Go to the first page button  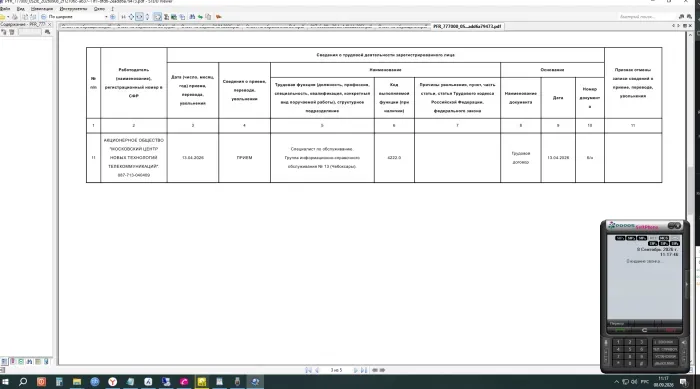(x=308, y=370)
